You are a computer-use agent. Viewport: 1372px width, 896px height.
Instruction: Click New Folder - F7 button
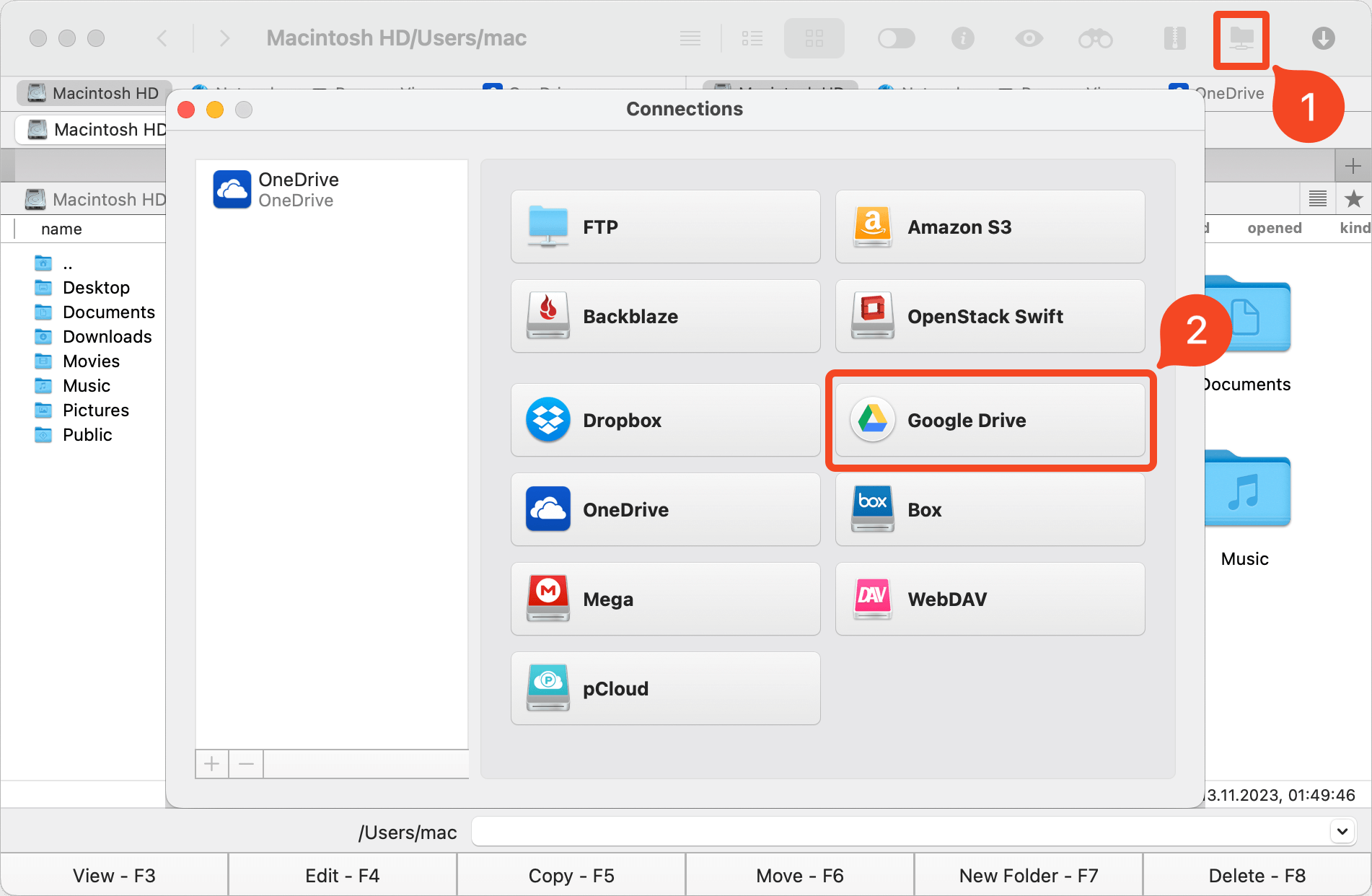(x=1029, y=875)
